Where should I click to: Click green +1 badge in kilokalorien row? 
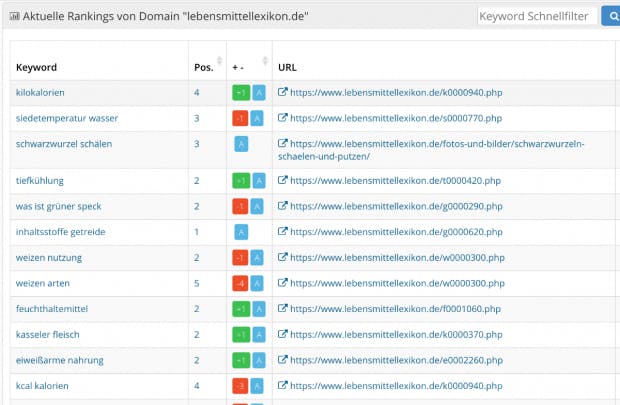tap(241, 93)
